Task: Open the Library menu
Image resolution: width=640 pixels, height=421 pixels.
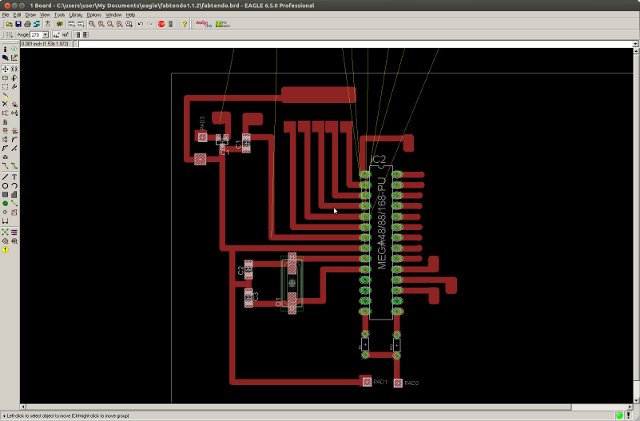Action: (76, 15)
